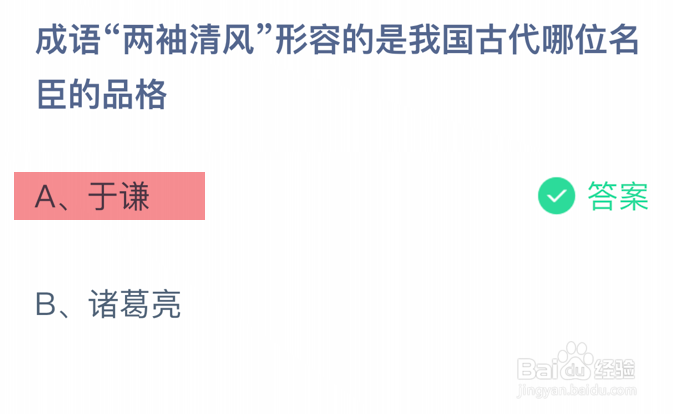The height and width of the screenshot is (414, 674).
Task: Click the pink highlight behind option A
Action: coord(110,196)
